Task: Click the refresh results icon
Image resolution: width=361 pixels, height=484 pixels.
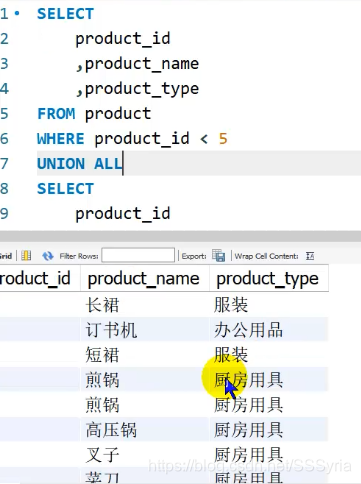Action: pyautogui.click(x=48, y=256)
